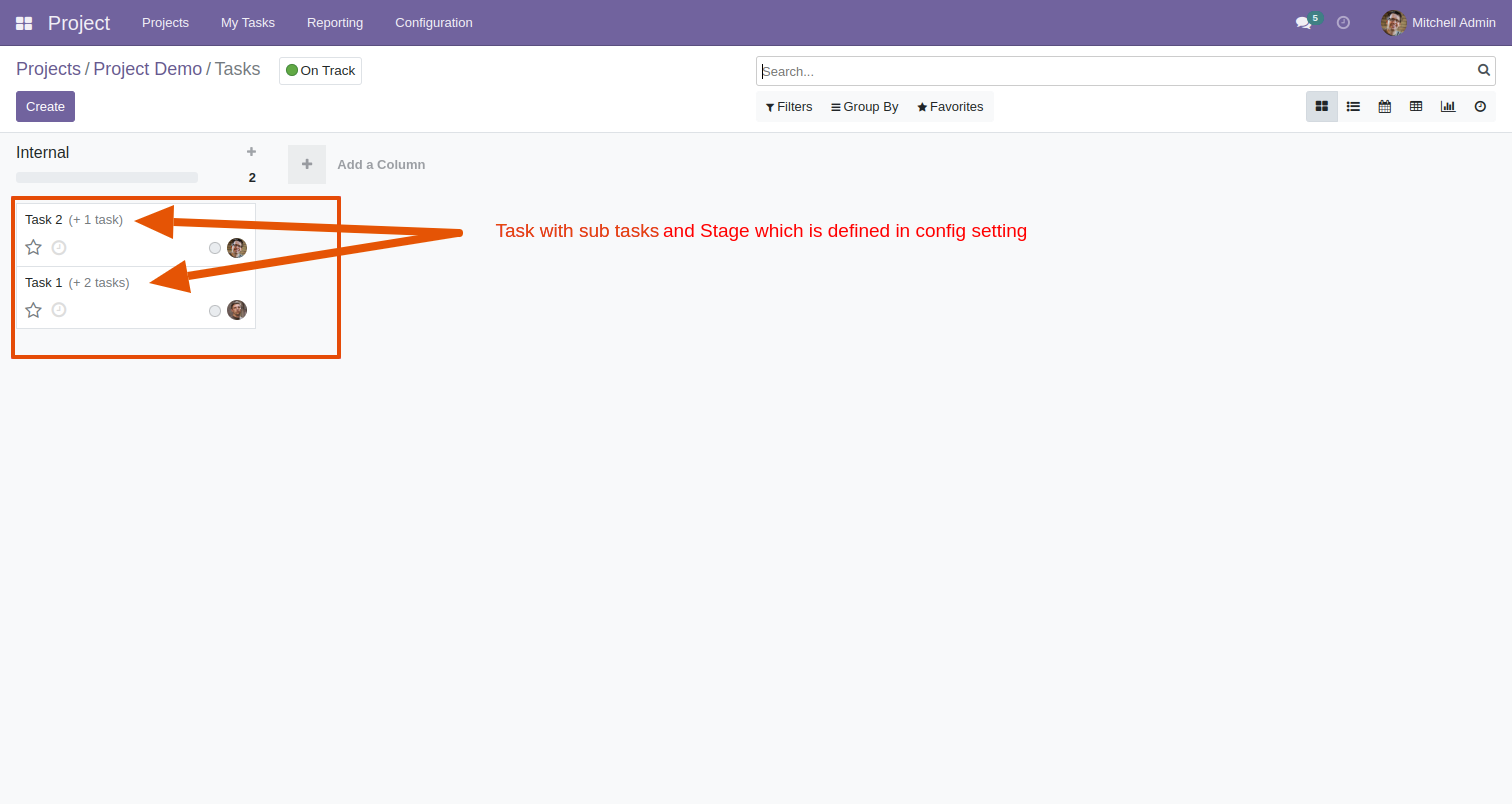The height and width of the screenshot is (804, 1512).
Task: Click the Add a Column plus icon
Action: click(x=307, y=164)
